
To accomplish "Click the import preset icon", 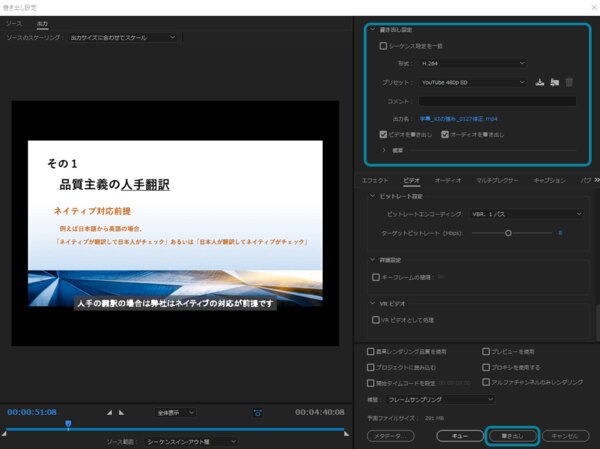I will tap(554, 82).
